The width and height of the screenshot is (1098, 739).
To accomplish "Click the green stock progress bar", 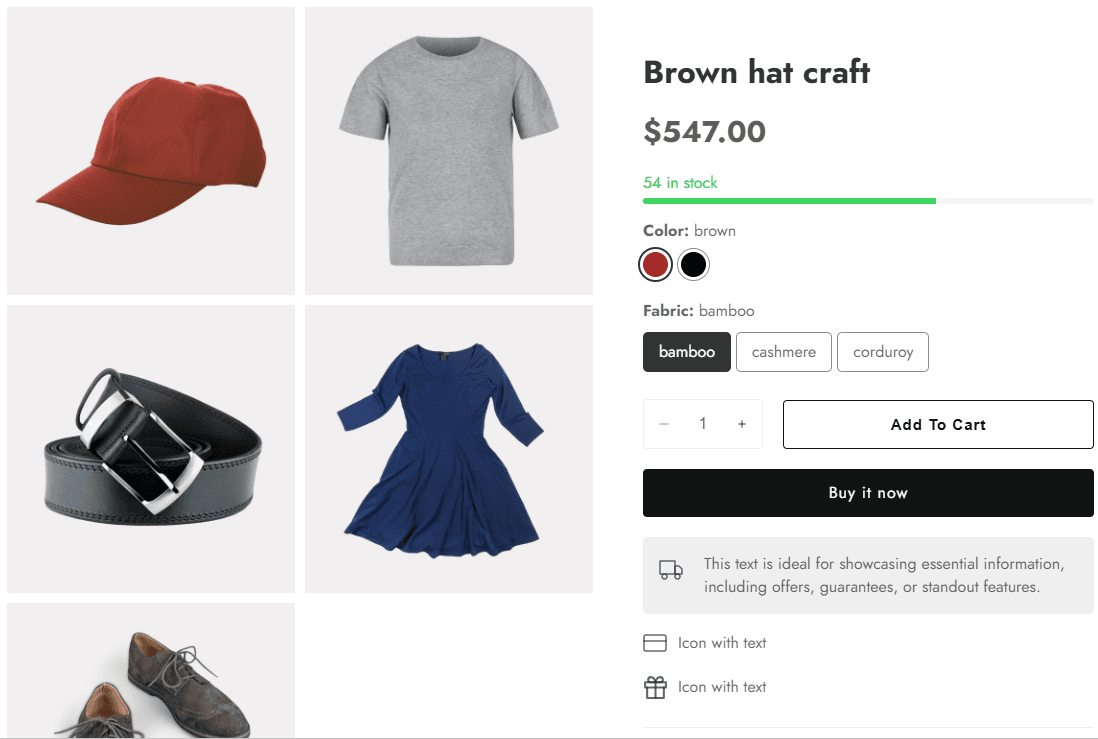I will click(790, 201).
